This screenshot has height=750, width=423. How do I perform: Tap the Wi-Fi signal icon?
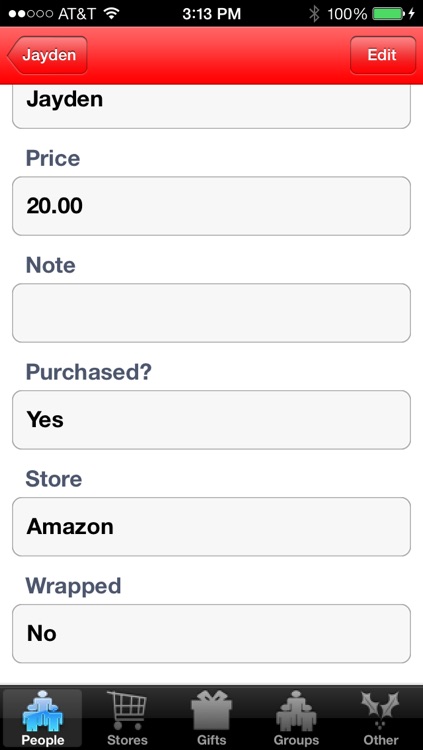tap(111, 13)
